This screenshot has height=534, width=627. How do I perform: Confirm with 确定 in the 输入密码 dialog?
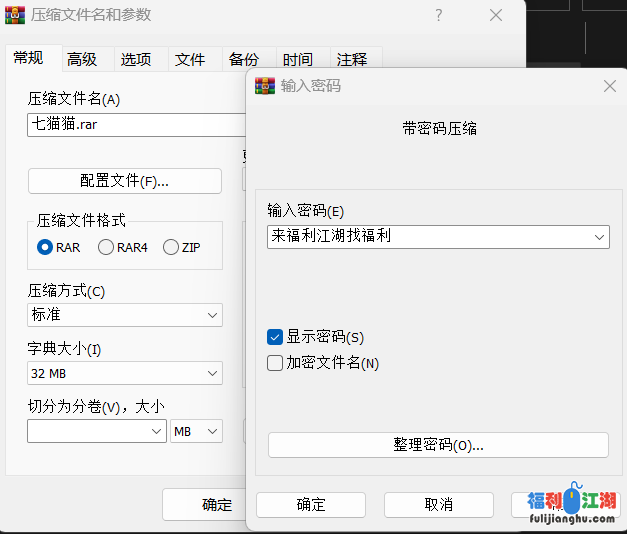point(310,504)
